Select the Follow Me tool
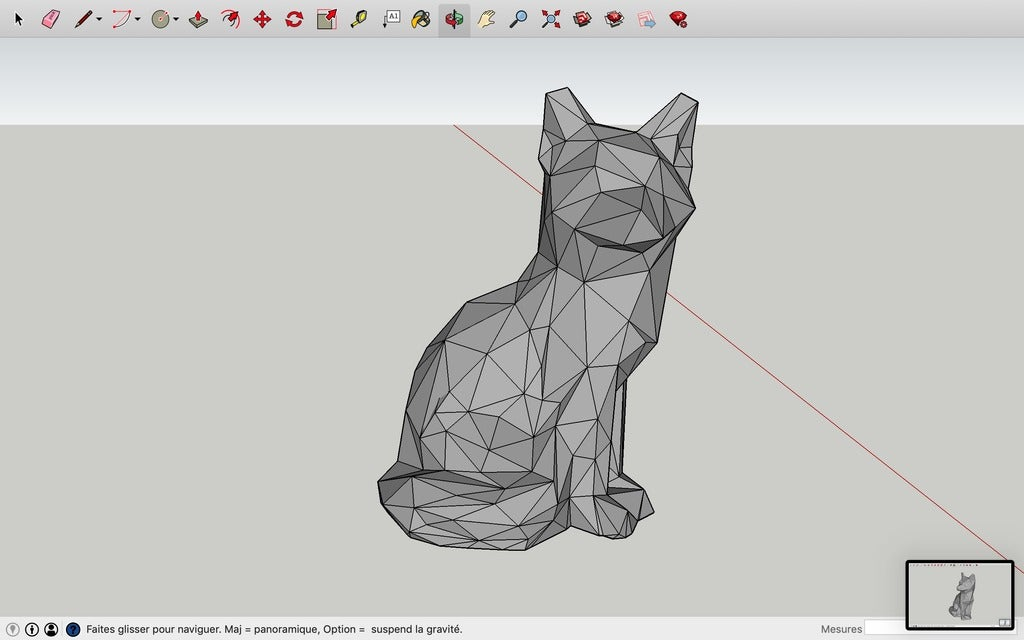1024x640 pixels. point(228,18)
